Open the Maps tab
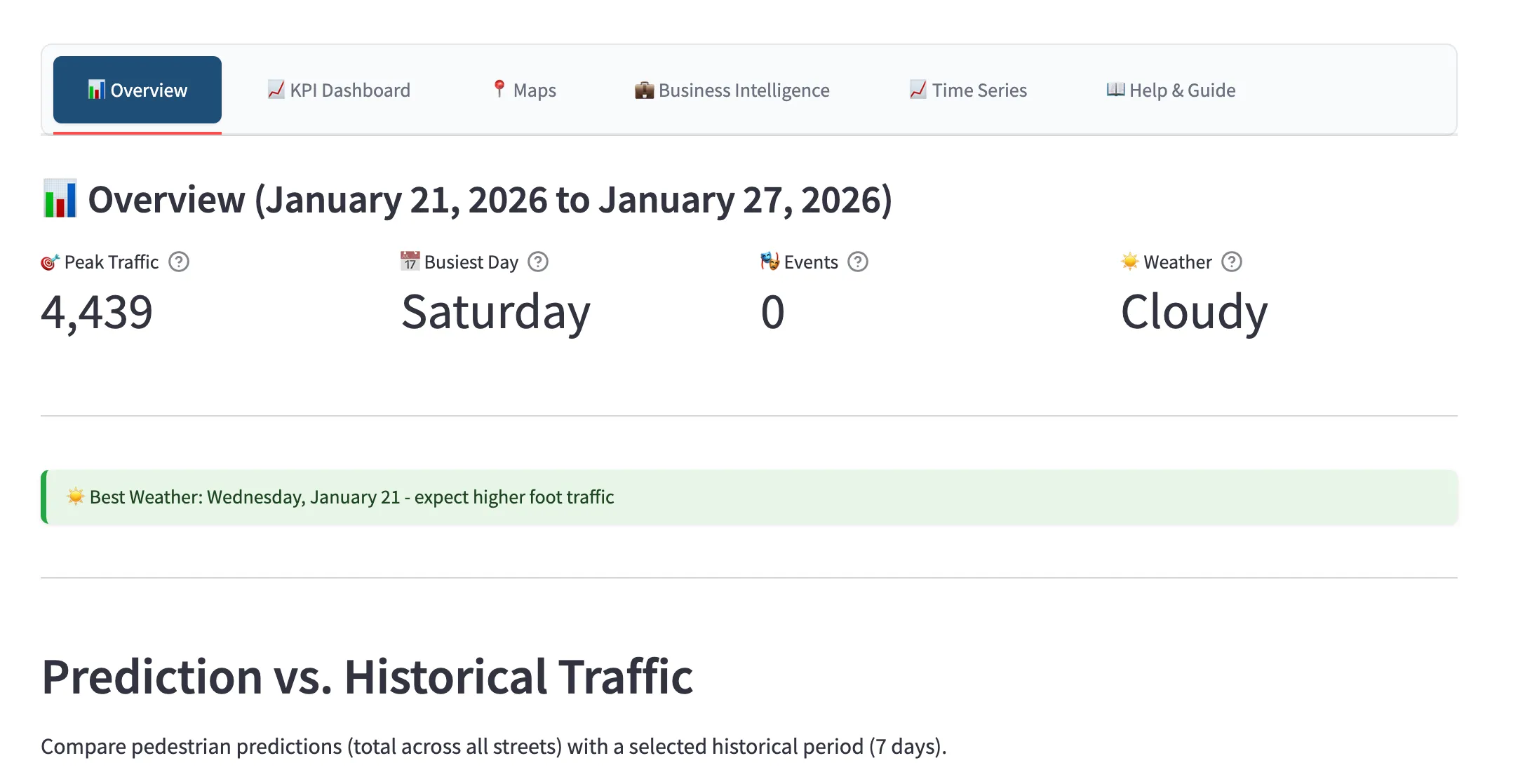 click(x=523, y=90)
